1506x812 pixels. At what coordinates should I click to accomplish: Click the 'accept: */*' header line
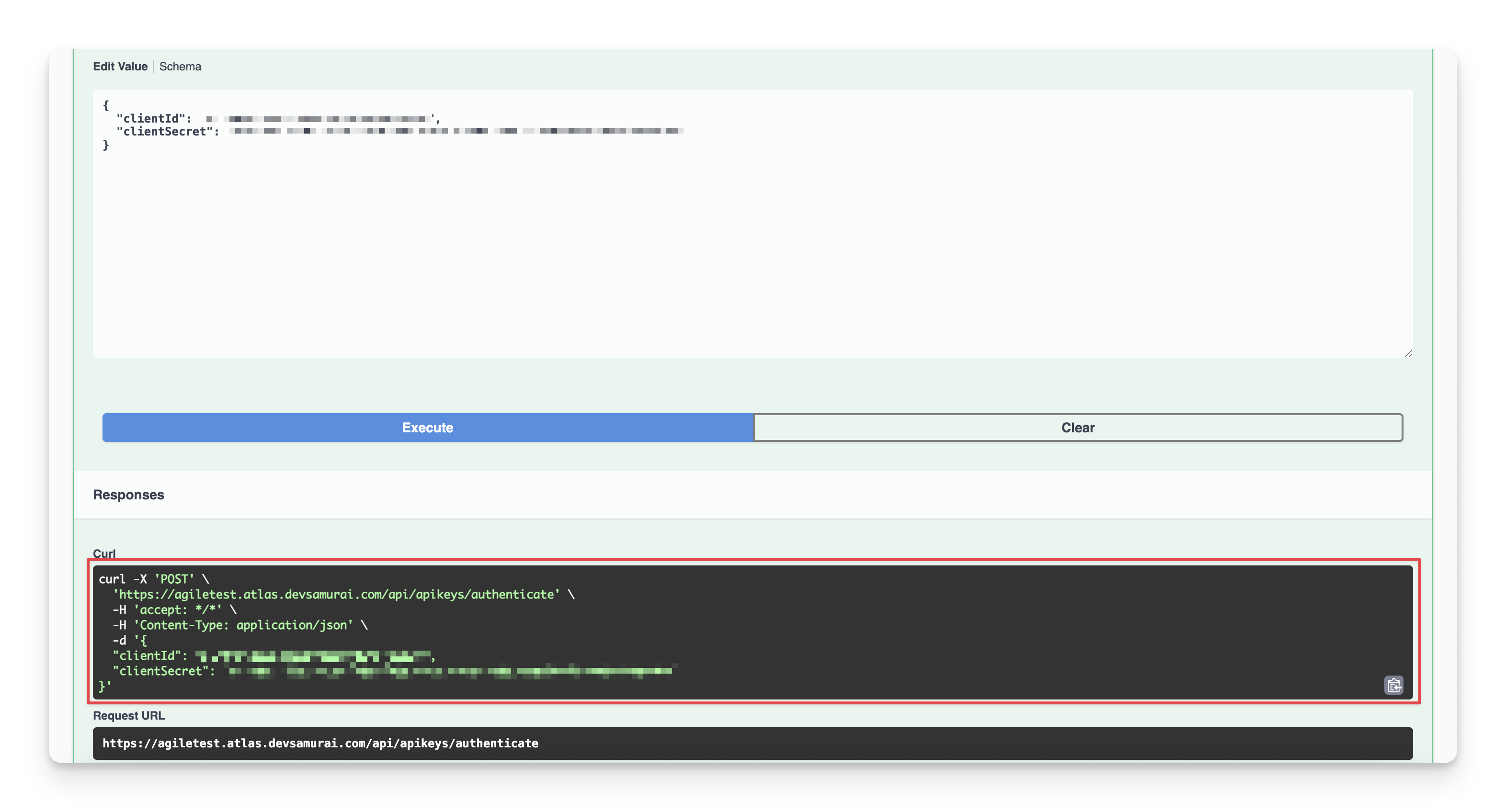coord(177,610)
